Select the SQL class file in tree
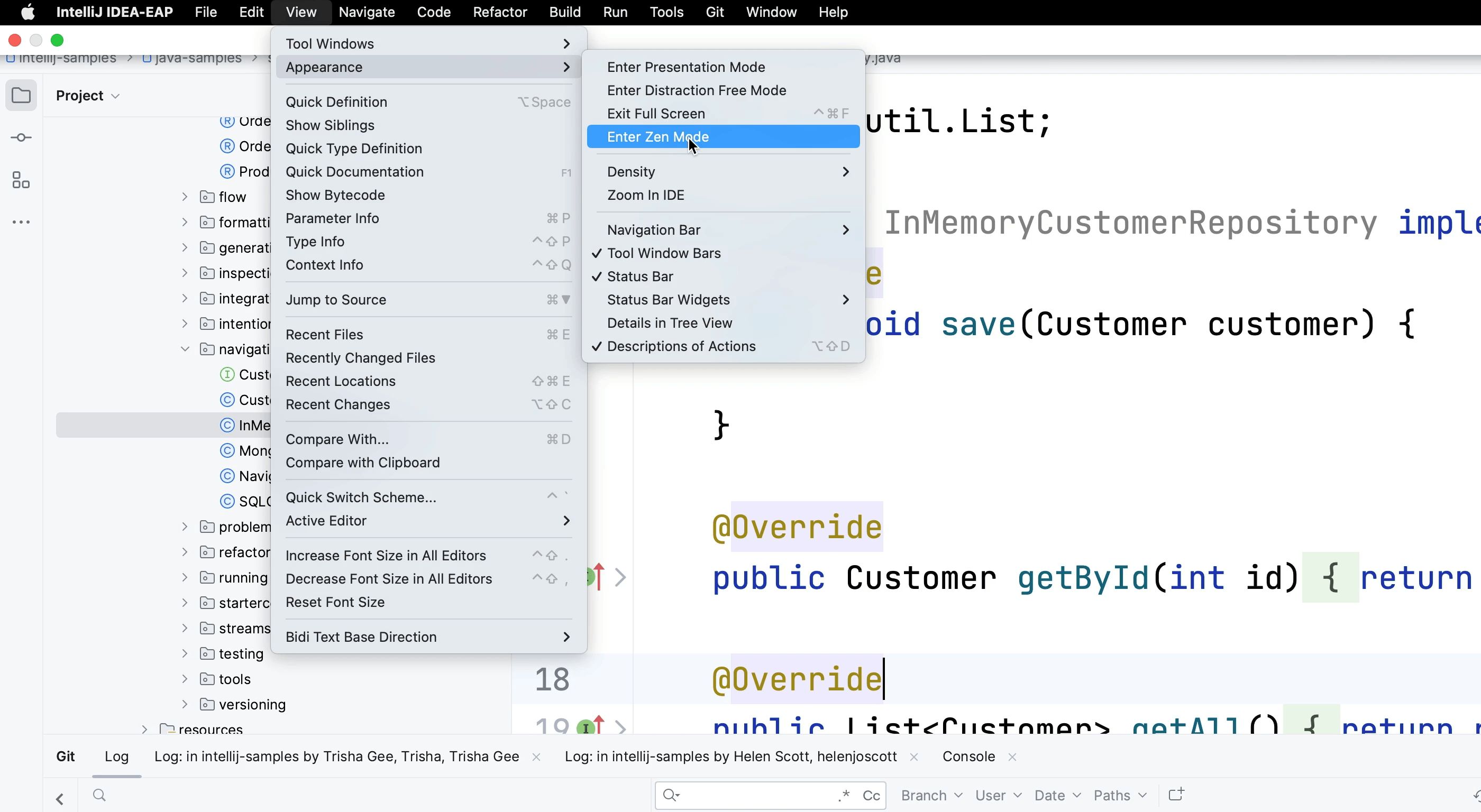This screenshot has height=812, width=1481. pyautogui.click(x=245, y=501)
